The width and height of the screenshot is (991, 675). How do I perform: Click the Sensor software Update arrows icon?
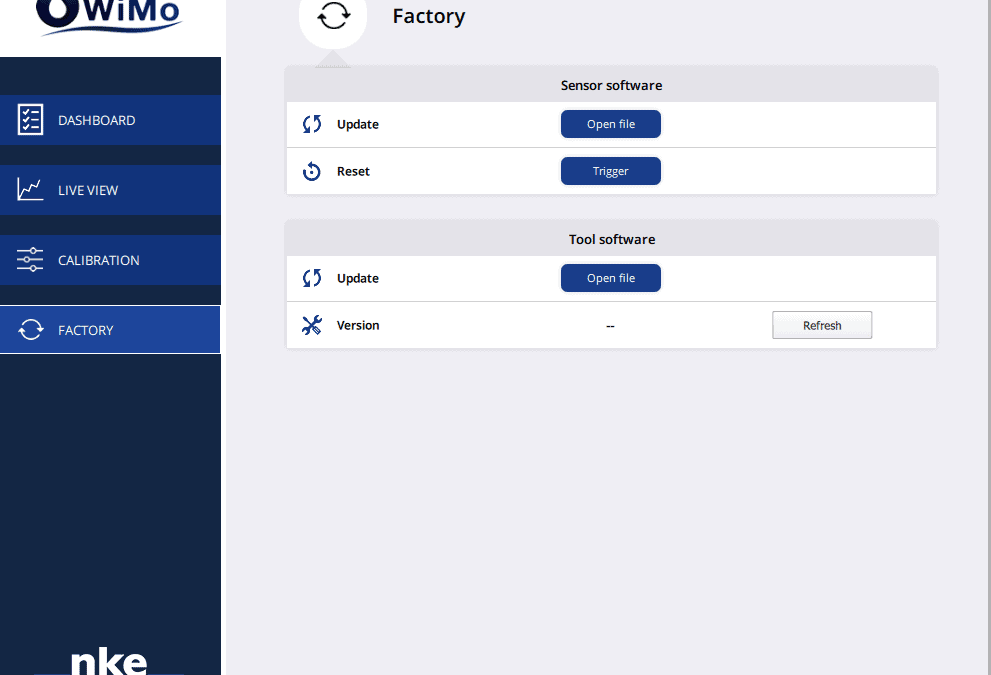click(x=312, y=124)
